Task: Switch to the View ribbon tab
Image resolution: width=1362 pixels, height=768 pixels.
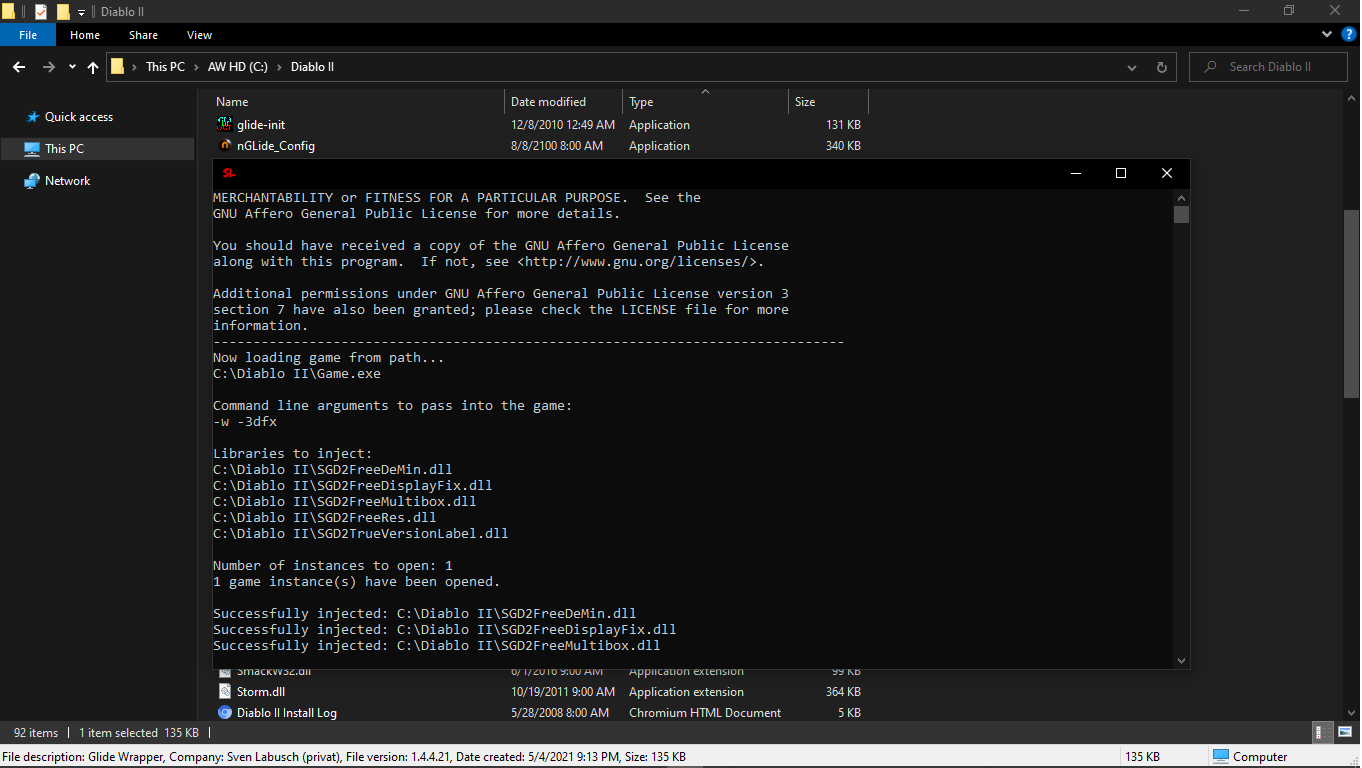Action: (x=199, y=34)
